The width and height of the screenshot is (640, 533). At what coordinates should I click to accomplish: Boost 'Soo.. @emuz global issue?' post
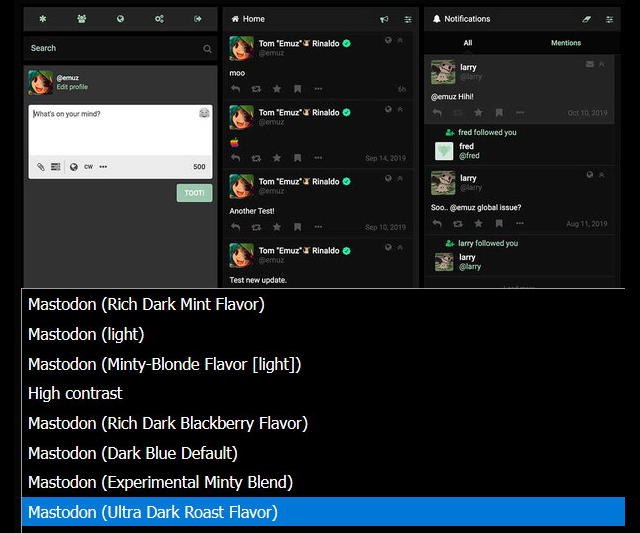click(458, 223)
